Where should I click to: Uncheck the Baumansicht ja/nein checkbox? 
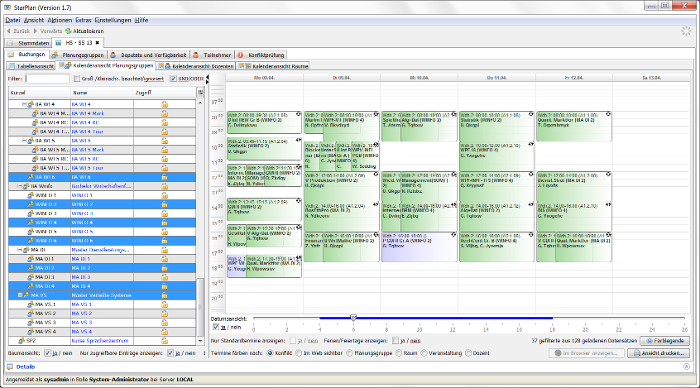point(47,353)
